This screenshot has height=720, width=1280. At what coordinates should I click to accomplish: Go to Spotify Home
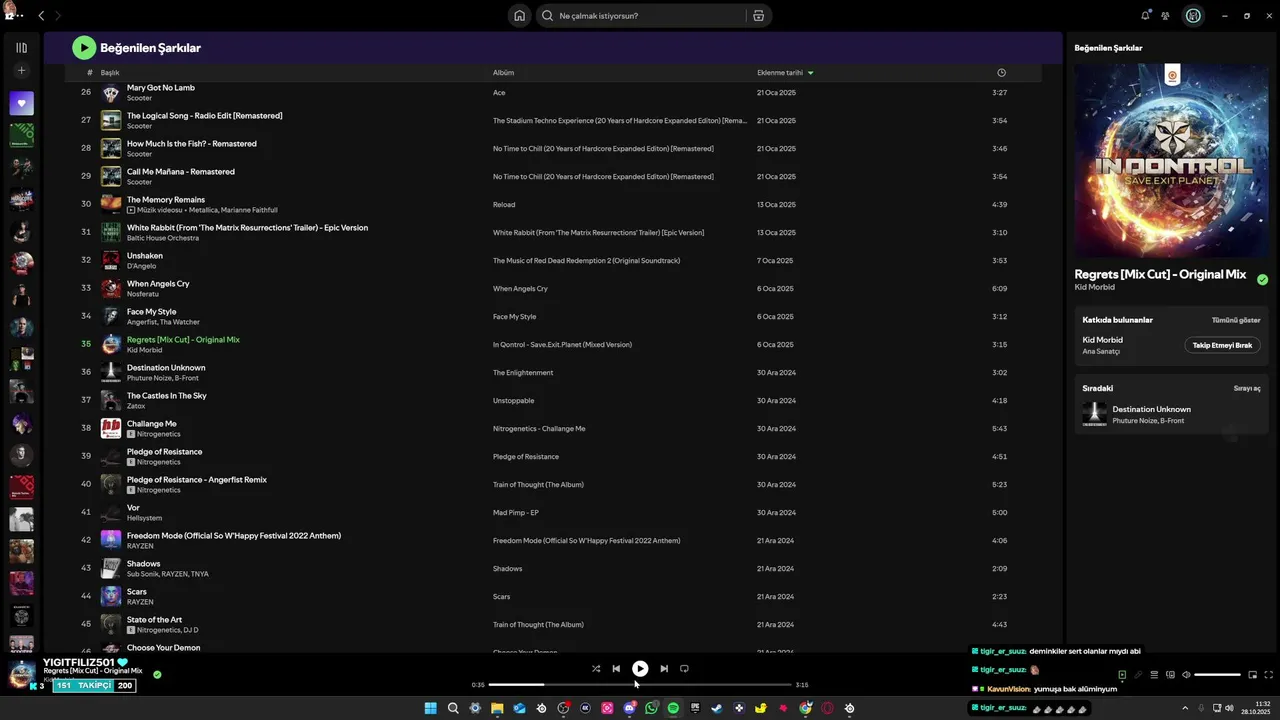[x=519, y=16]
